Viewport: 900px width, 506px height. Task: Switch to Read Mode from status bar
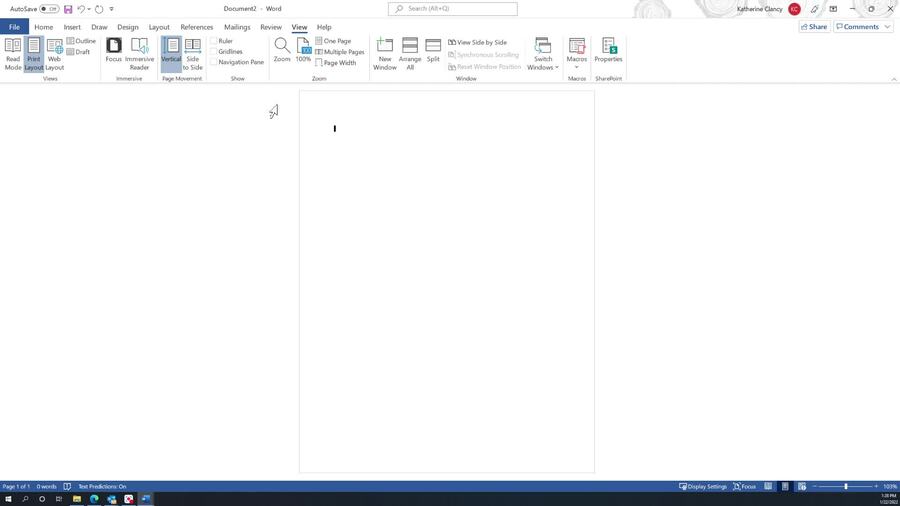(x=768, y=486)
